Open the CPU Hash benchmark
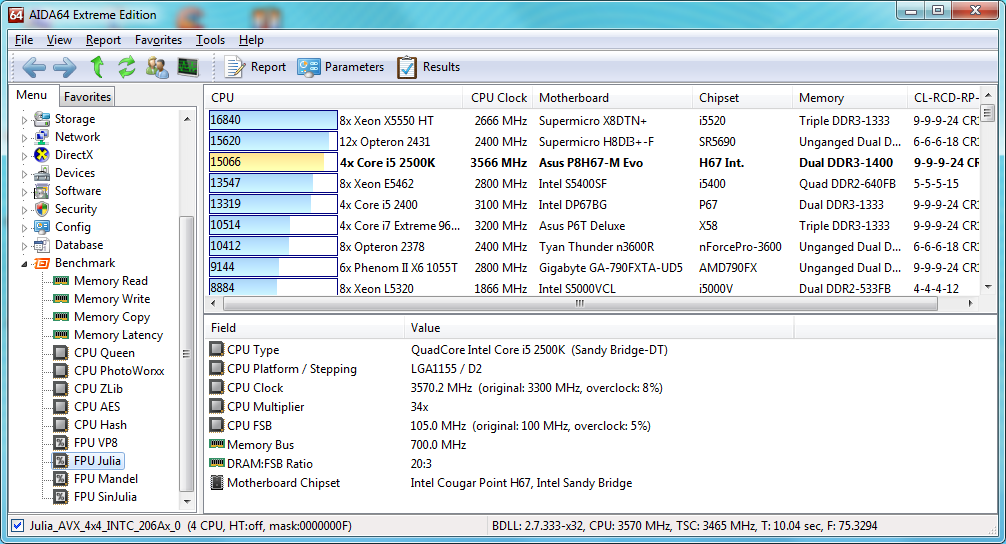 100,425
